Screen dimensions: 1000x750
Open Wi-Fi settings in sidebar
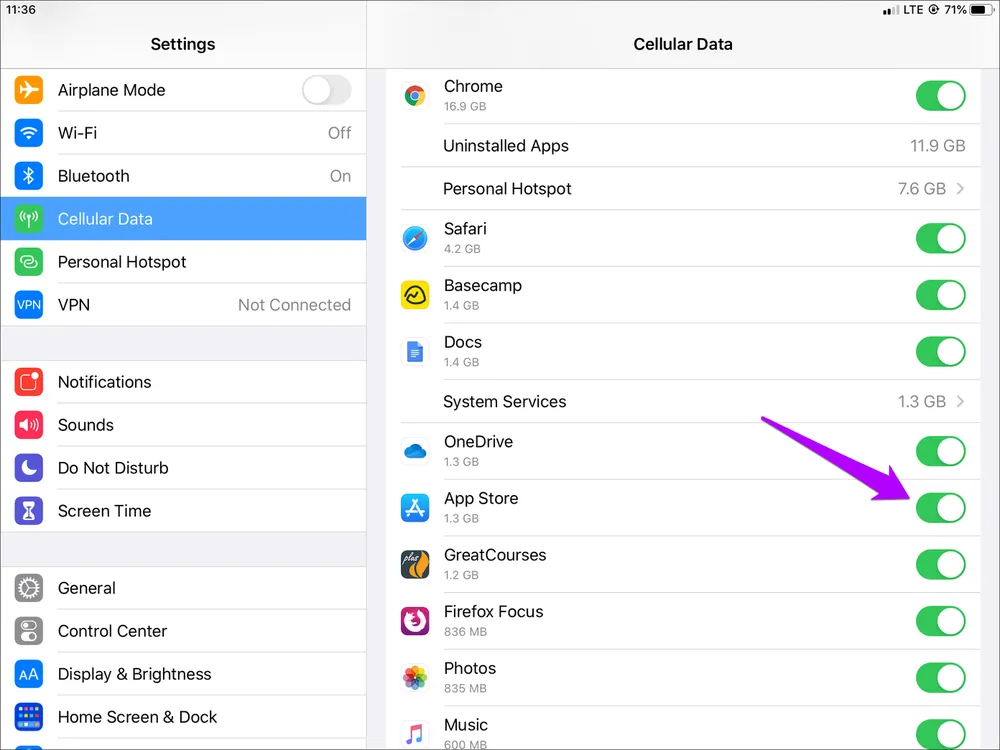pos(183,133)
